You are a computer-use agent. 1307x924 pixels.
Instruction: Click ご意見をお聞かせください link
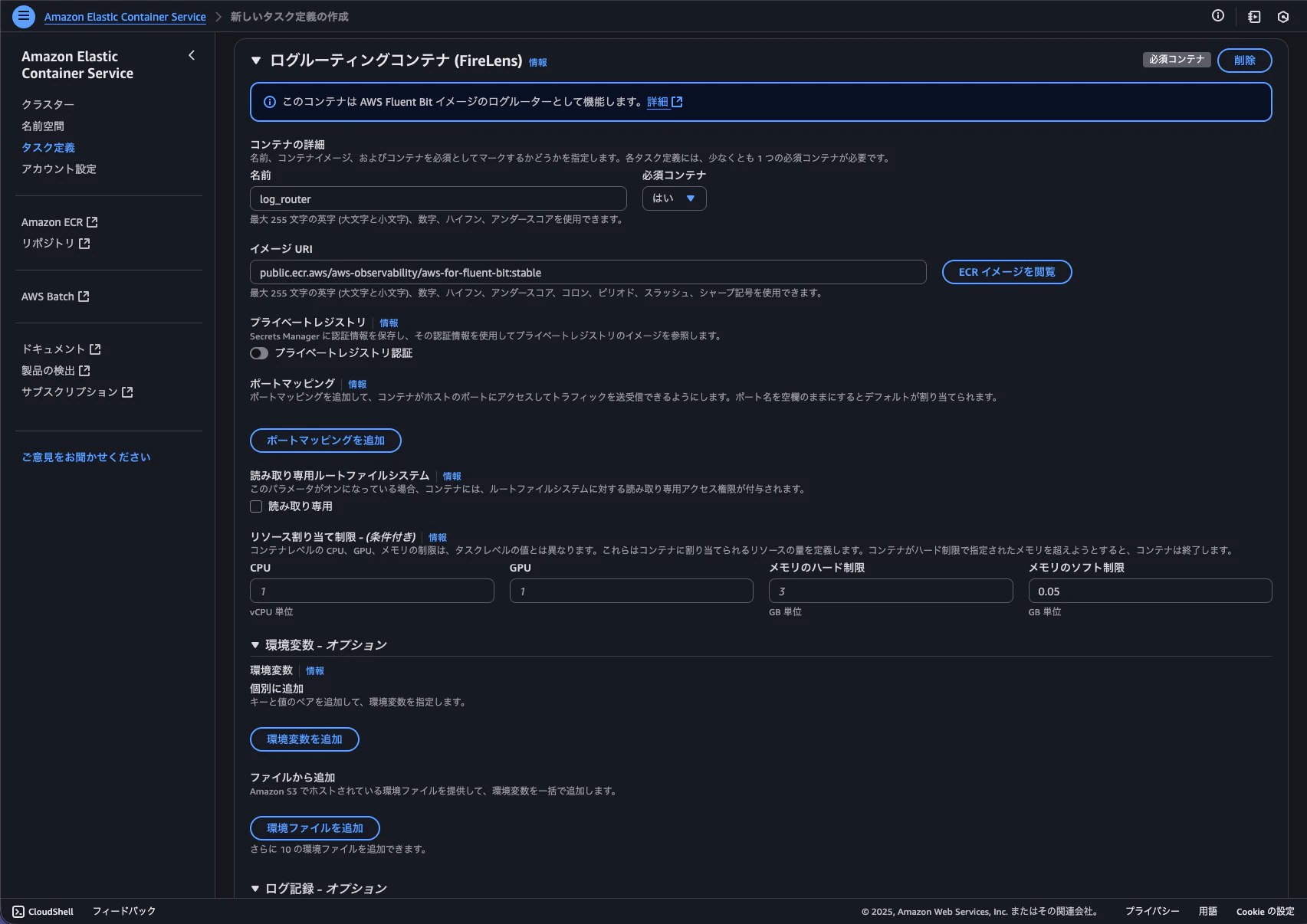tap(86, 457)
